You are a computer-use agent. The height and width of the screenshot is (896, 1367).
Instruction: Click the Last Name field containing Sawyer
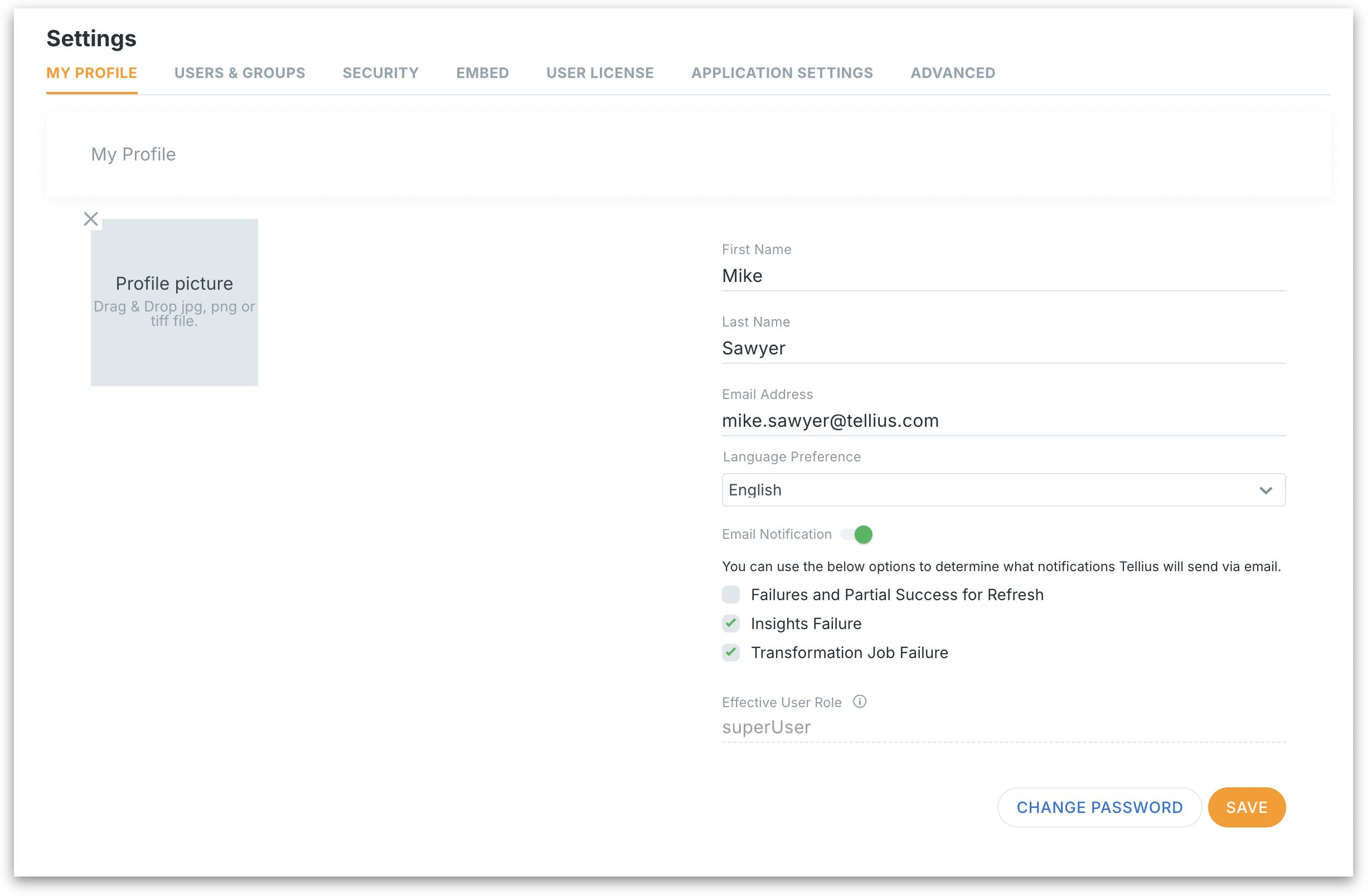tap(1002, 348)
